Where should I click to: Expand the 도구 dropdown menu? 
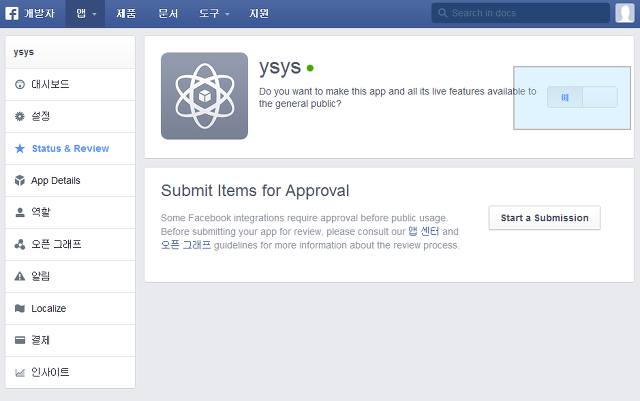[214, 13]
